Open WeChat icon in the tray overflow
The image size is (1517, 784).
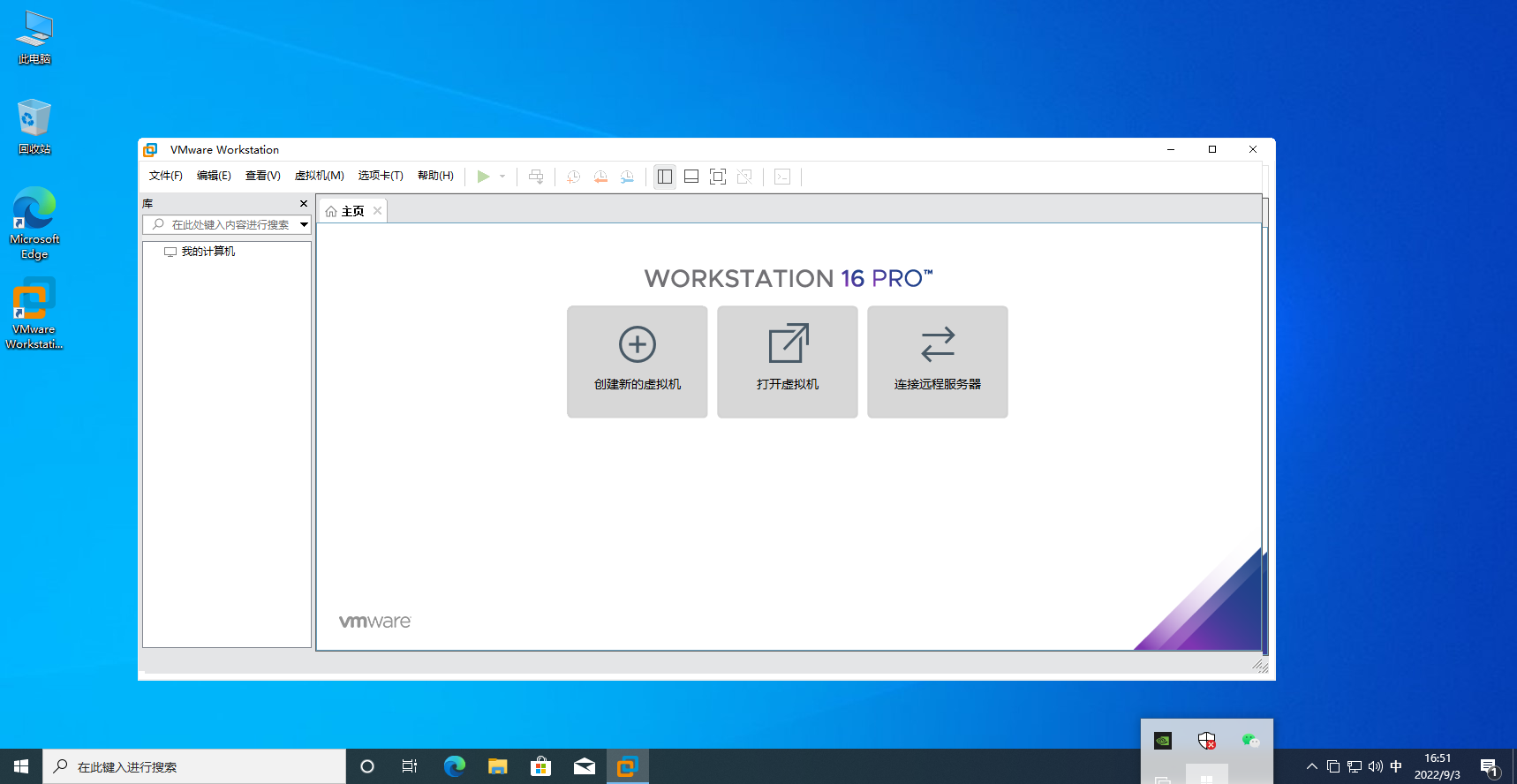tap(1250, 741)
